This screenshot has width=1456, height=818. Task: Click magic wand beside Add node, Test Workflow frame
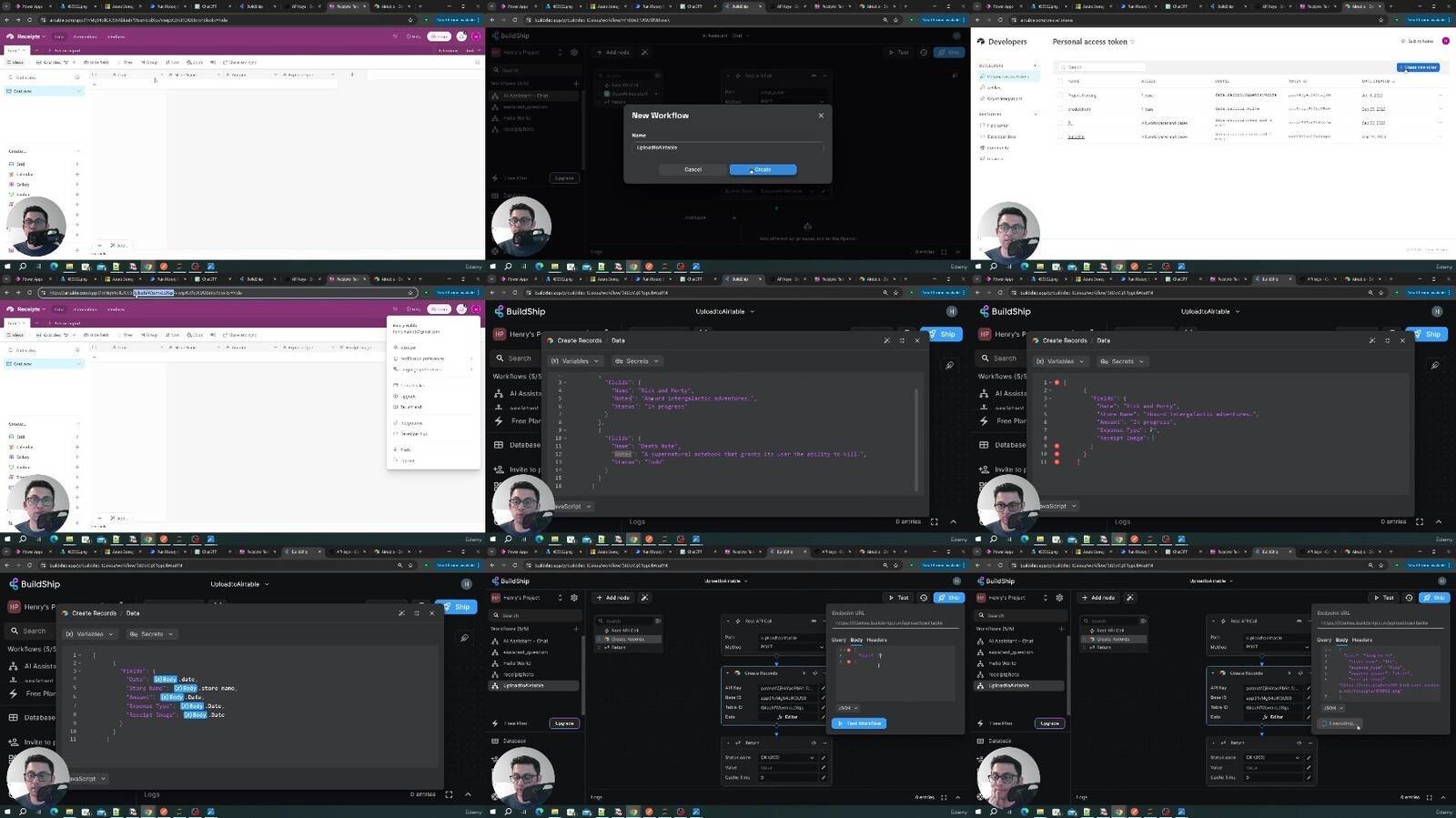click(x=644, y=598)
